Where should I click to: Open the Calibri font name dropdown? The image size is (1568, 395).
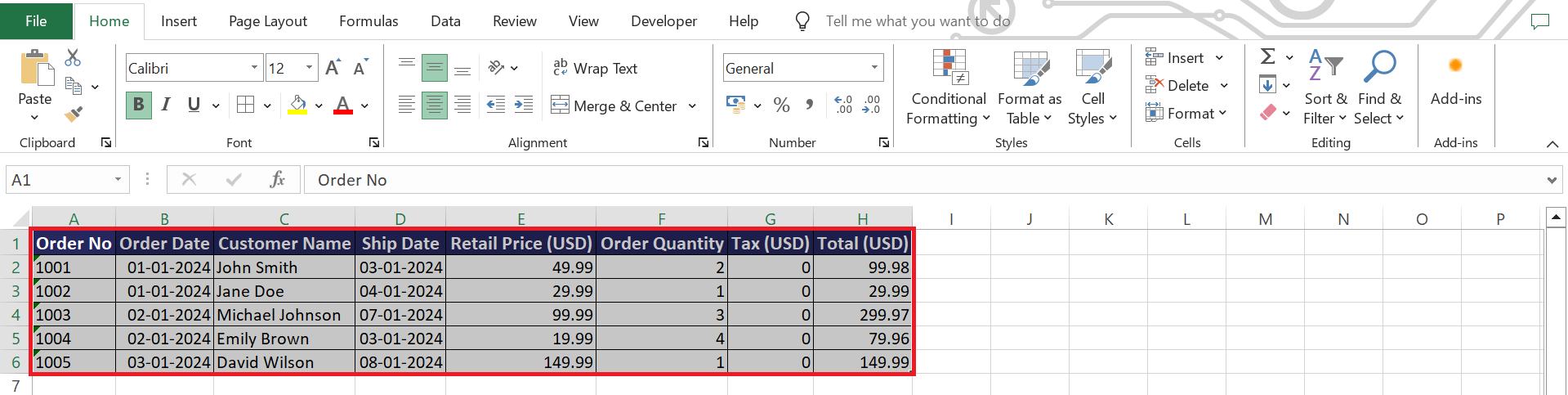pyautogui.click(x=254, y=68)
